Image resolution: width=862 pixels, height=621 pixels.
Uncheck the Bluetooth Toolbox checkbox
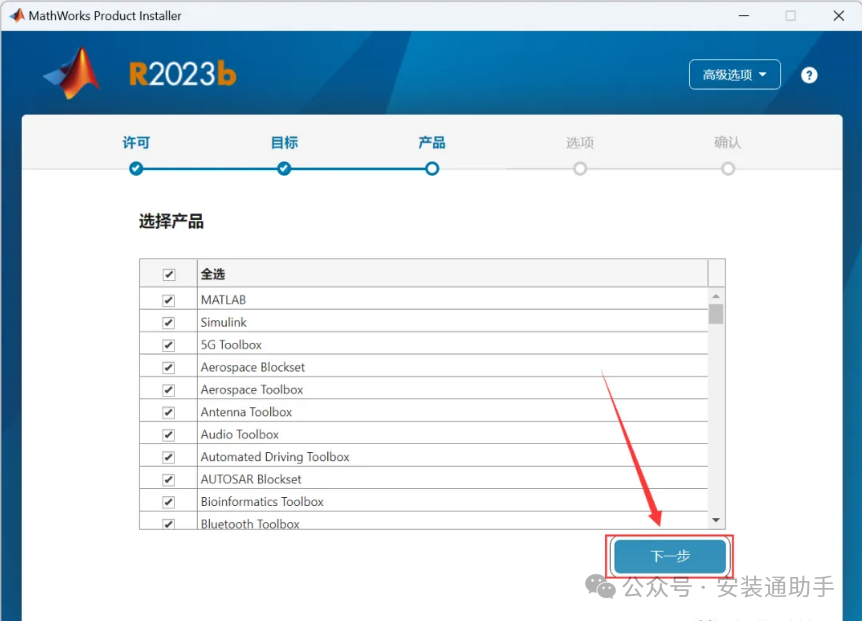(169, 524)
